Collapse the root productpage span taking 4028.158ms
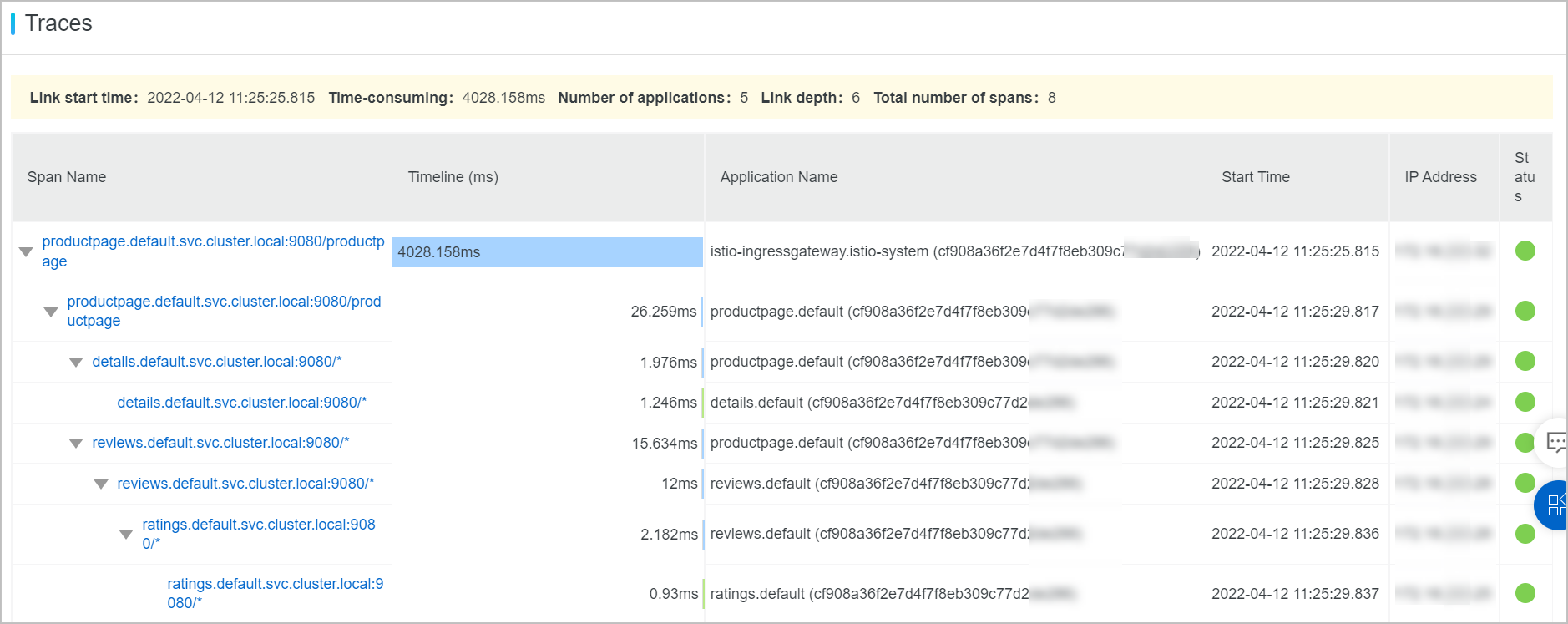Screen dimensions: 1568x624 (26, 251)
